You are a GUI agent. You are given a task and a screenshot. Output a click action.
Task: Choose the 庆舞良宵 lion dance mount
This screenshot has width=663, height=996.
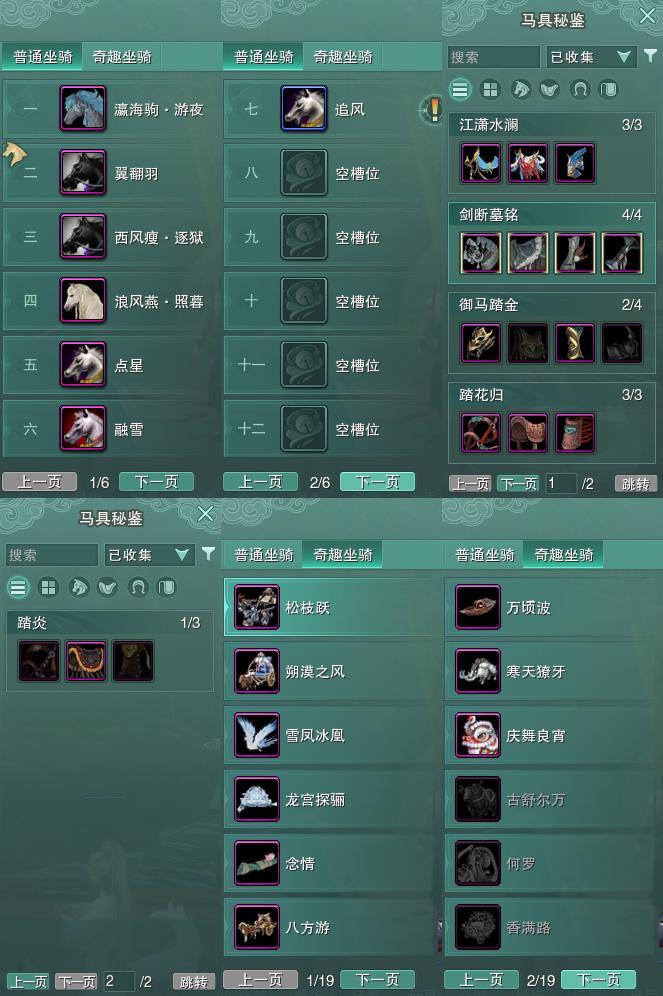coord(478,735)
